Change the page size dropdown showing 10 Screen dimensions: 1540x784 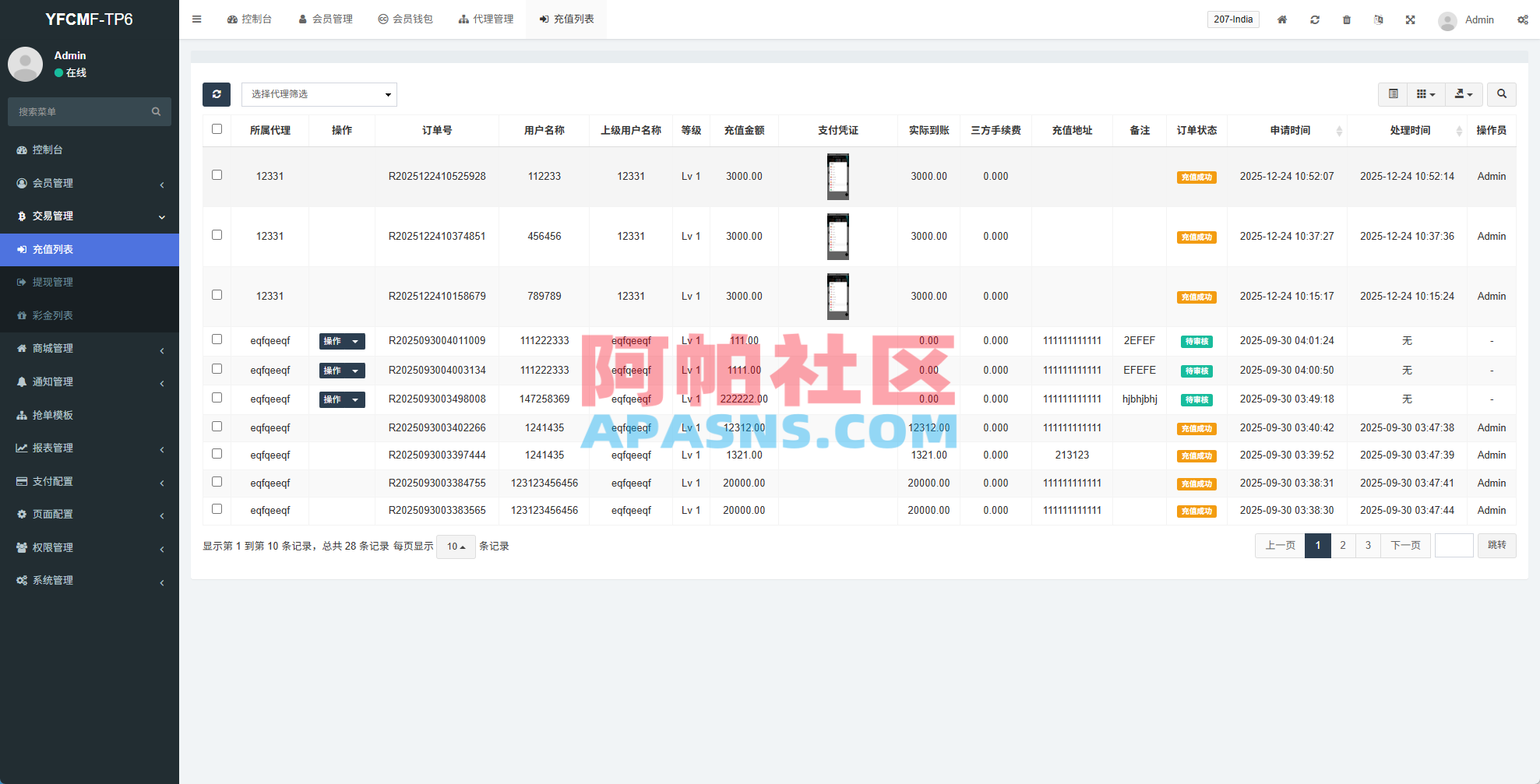pyautogui.click(x=456, y=547)
